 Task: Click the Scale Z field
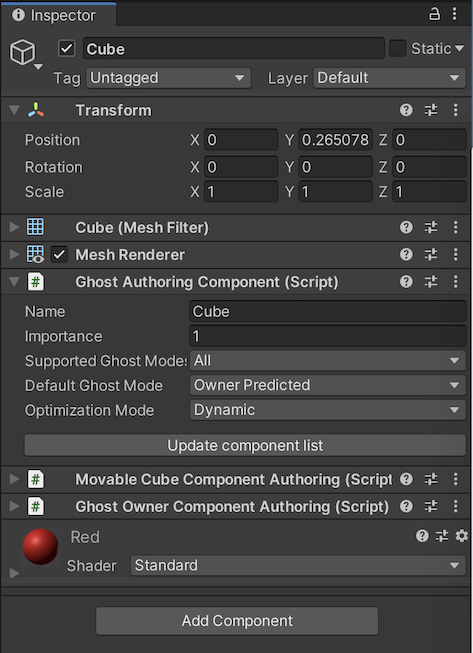pos(429,192)
